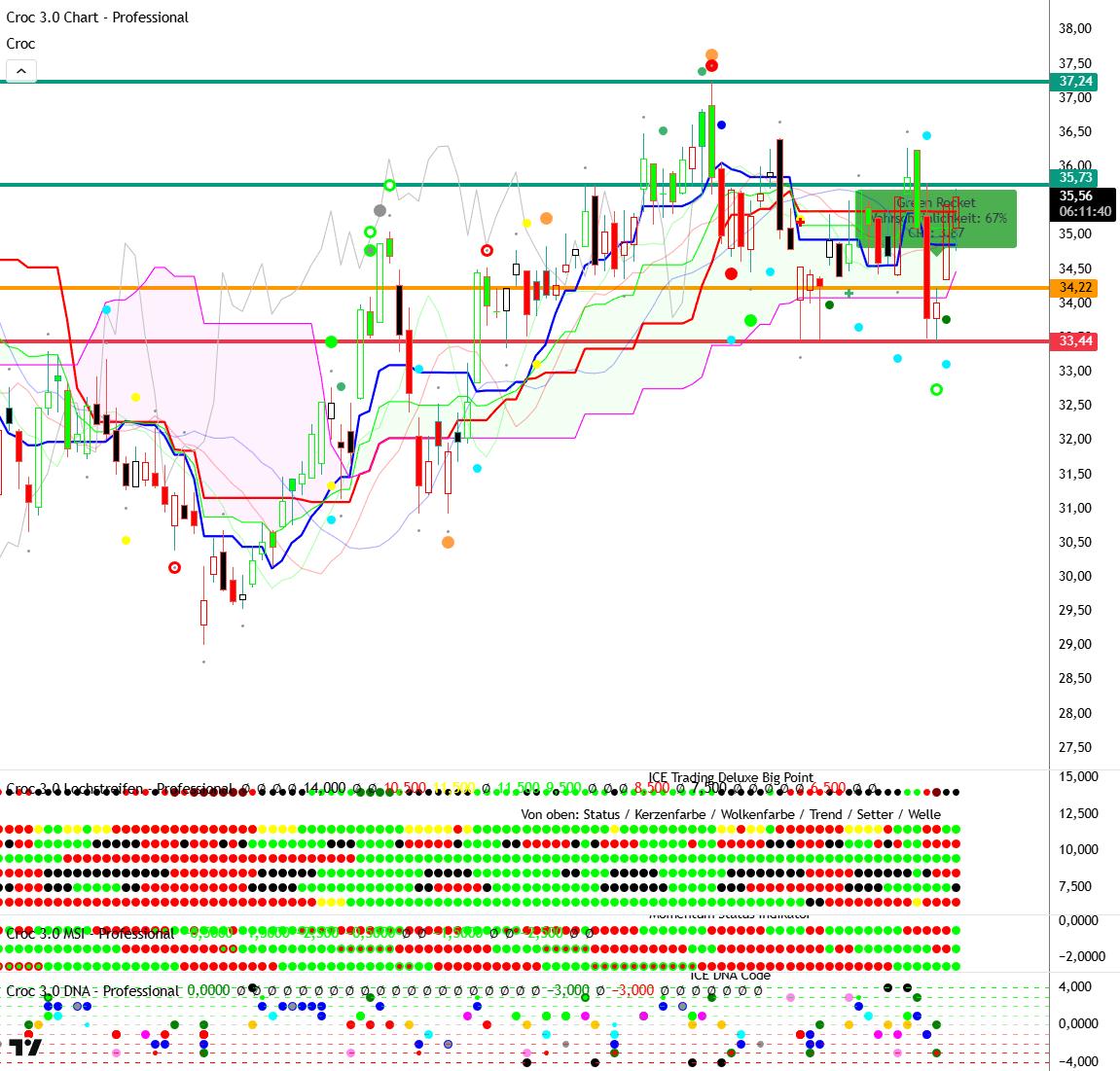Collapse the indicator legend with the chevron button
Viewport: 1120px width, 1071px height.
coord(20,71)
